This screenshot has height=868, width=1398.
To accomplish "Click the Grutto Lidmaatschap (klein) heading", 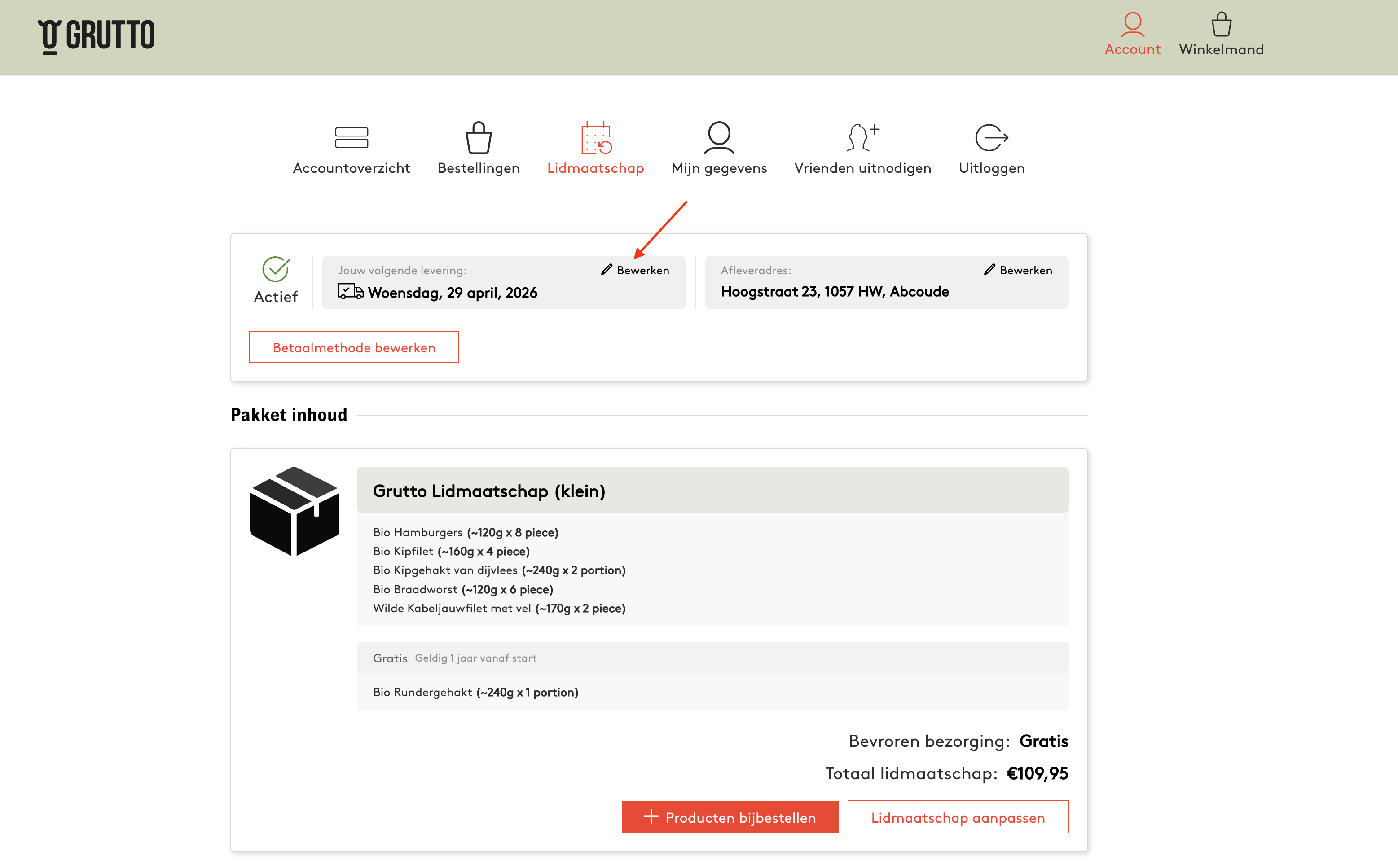I will click(489, 491).
